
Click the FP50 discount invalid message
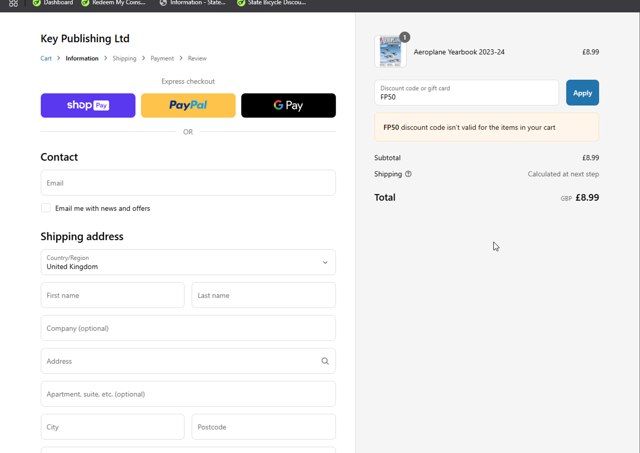pyautogui.click(x=487, y=127)
